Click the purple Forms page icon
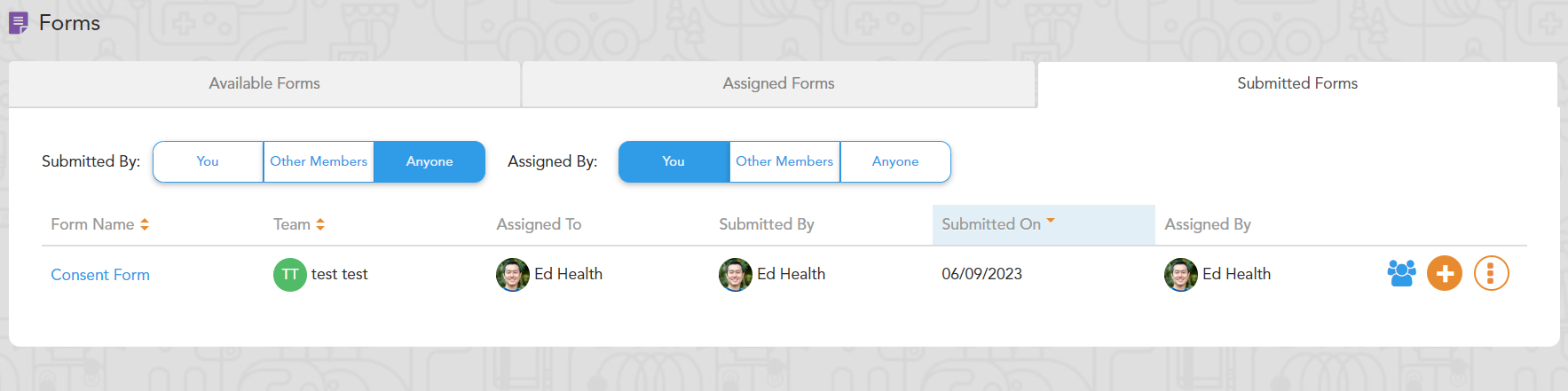The width and height of the screenshot is (1568, 391). 19,23
